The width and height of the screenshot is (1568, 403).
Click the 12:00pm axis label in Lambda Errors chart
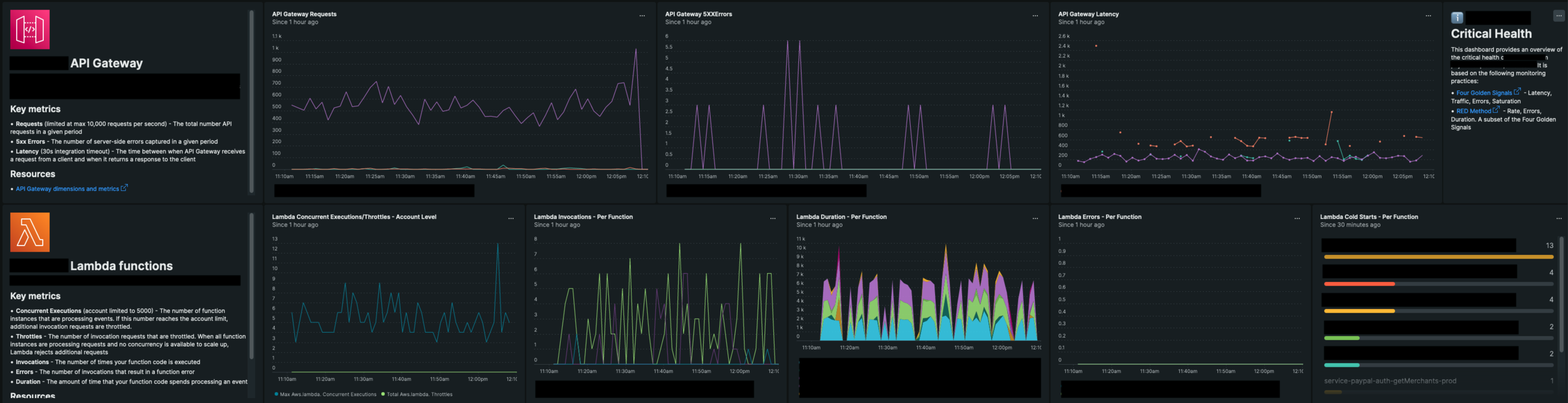1264,371
